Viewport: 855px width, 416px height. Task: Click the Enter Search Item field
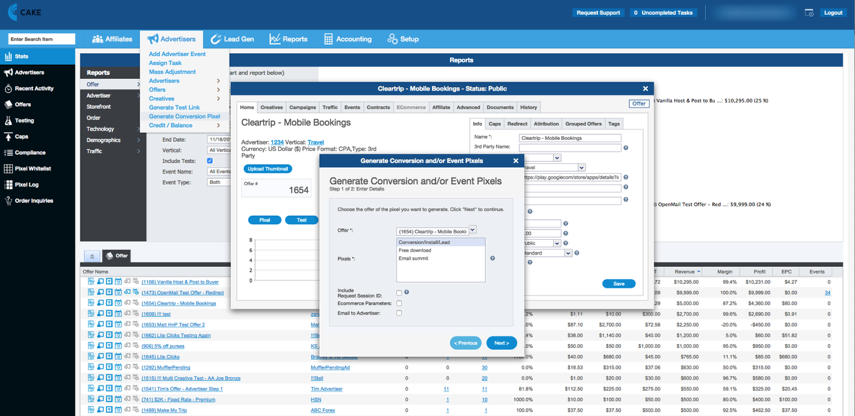(x=41, y=39)
